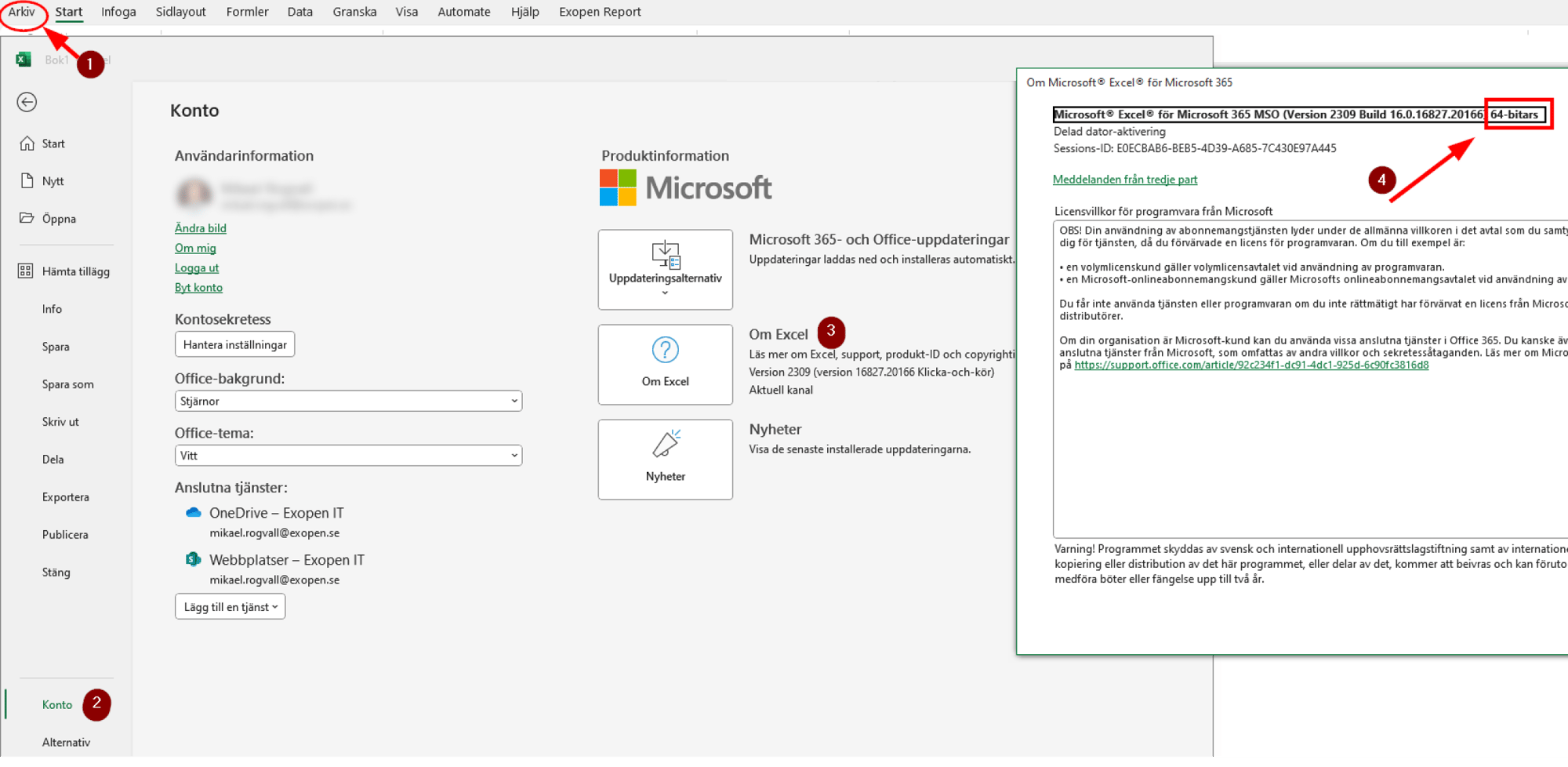Click the Nytt new document icon

pyautogui.click(x=27, y=181)
